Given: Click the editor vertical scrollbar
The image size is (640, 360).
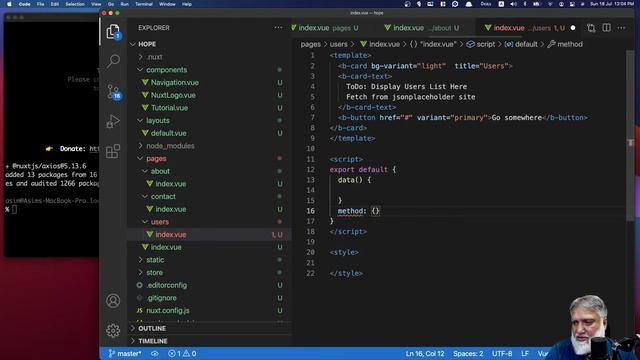Looking at the screenshot, I should pos(630,135).
